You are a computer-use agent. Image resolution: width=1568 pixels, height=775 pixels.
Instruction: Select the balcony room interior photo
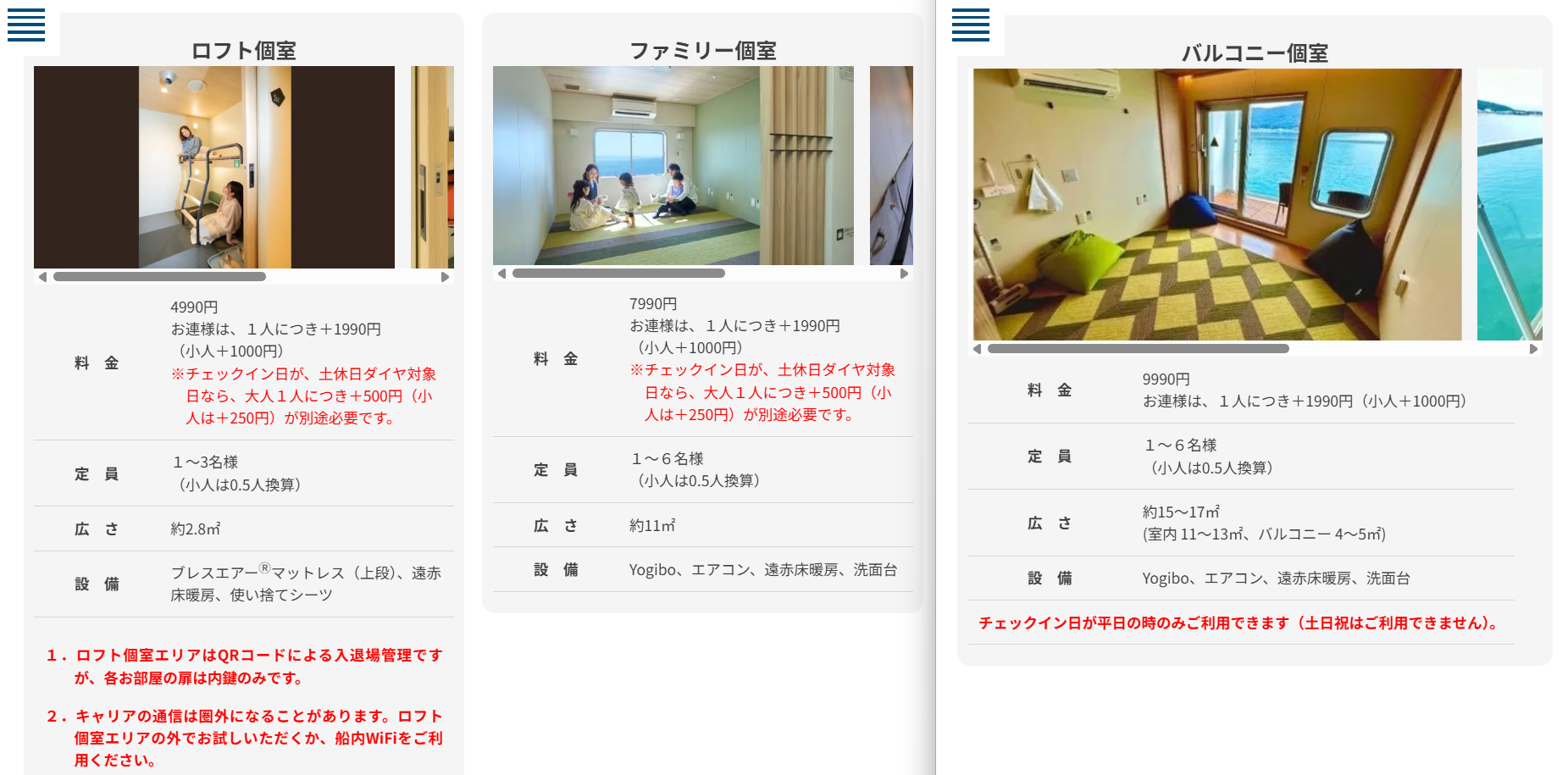(x=1216, y=204)
